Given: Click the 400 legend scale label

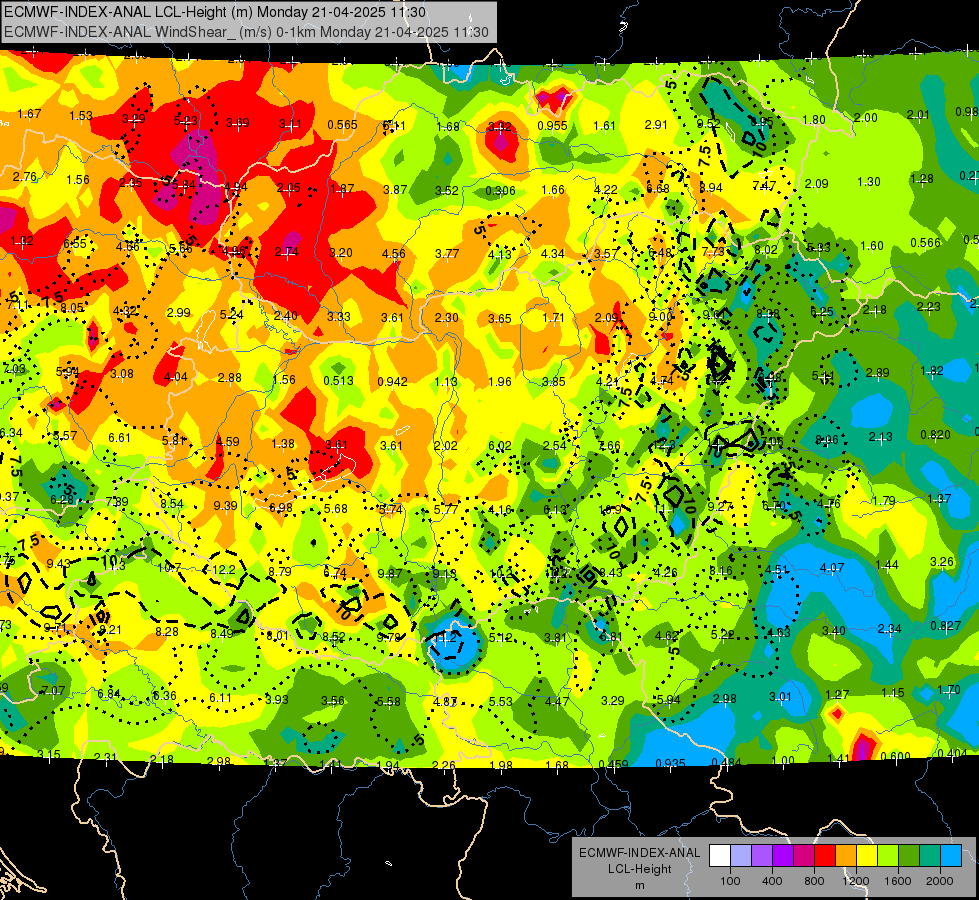Looking at the screenshot, I should tap(772, 881).
